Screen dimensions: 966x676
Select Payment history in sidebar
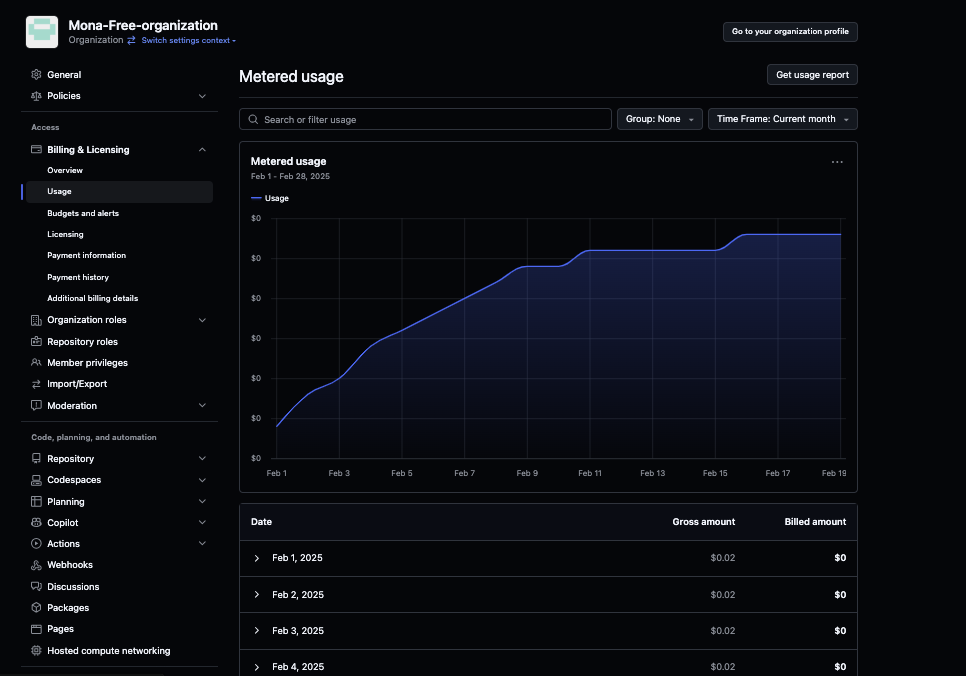pos(78,277)
